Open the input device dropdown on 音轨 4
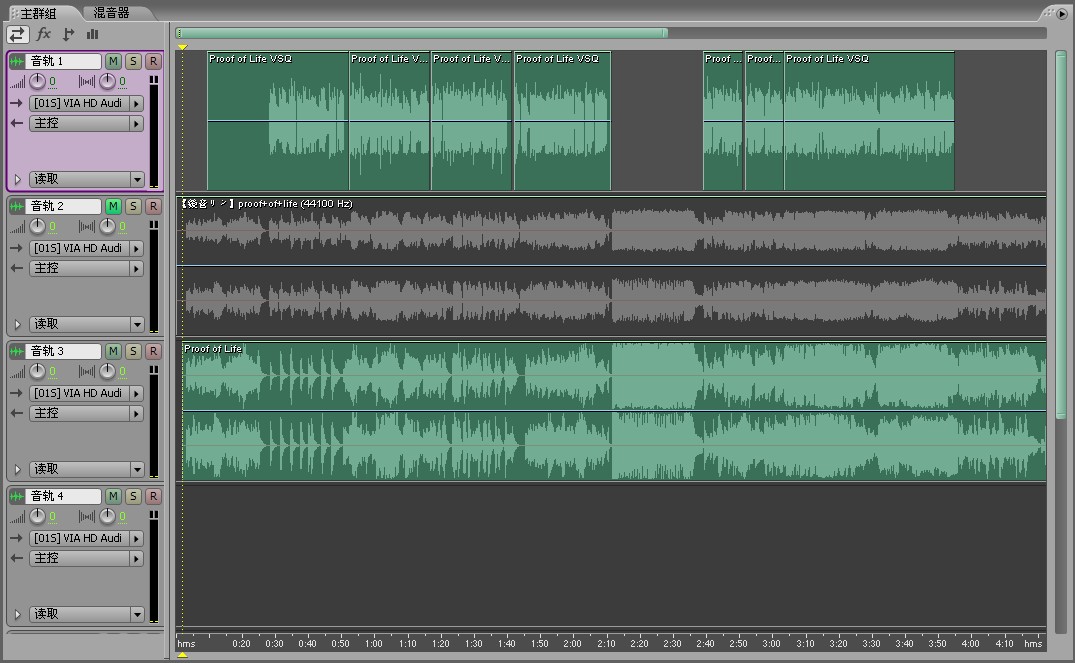The height and width of the screenshot is (663, 1075). click(86, 539)
